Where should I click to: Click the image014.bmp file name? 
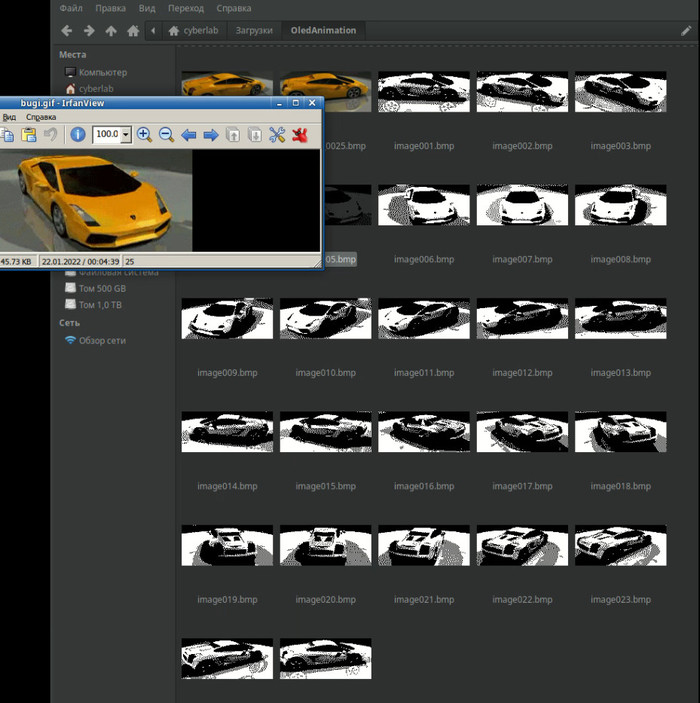pyautogui.click(x=227, y=486)
